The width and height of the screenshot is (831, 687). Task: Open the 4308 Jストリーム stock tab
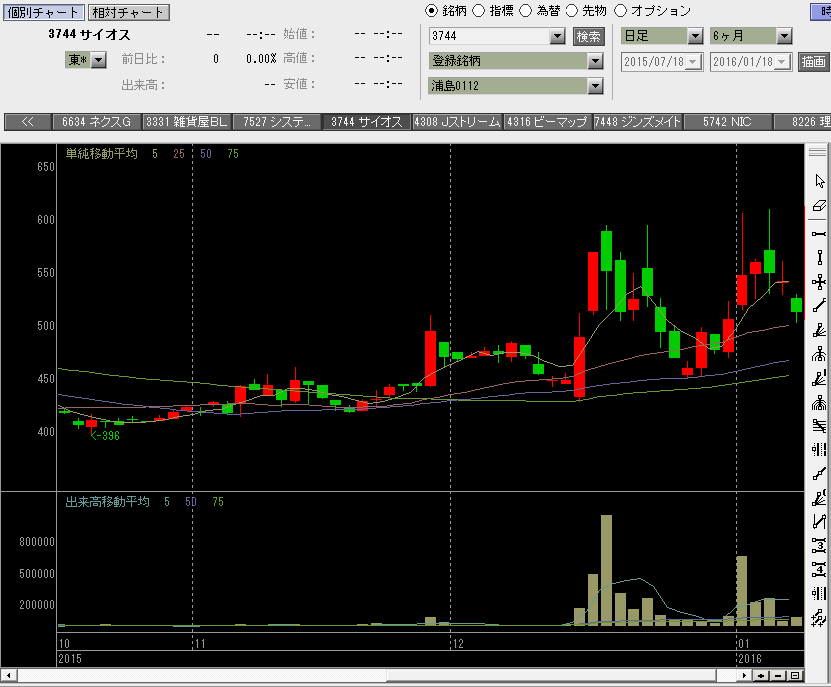click(x=457, y=122)
